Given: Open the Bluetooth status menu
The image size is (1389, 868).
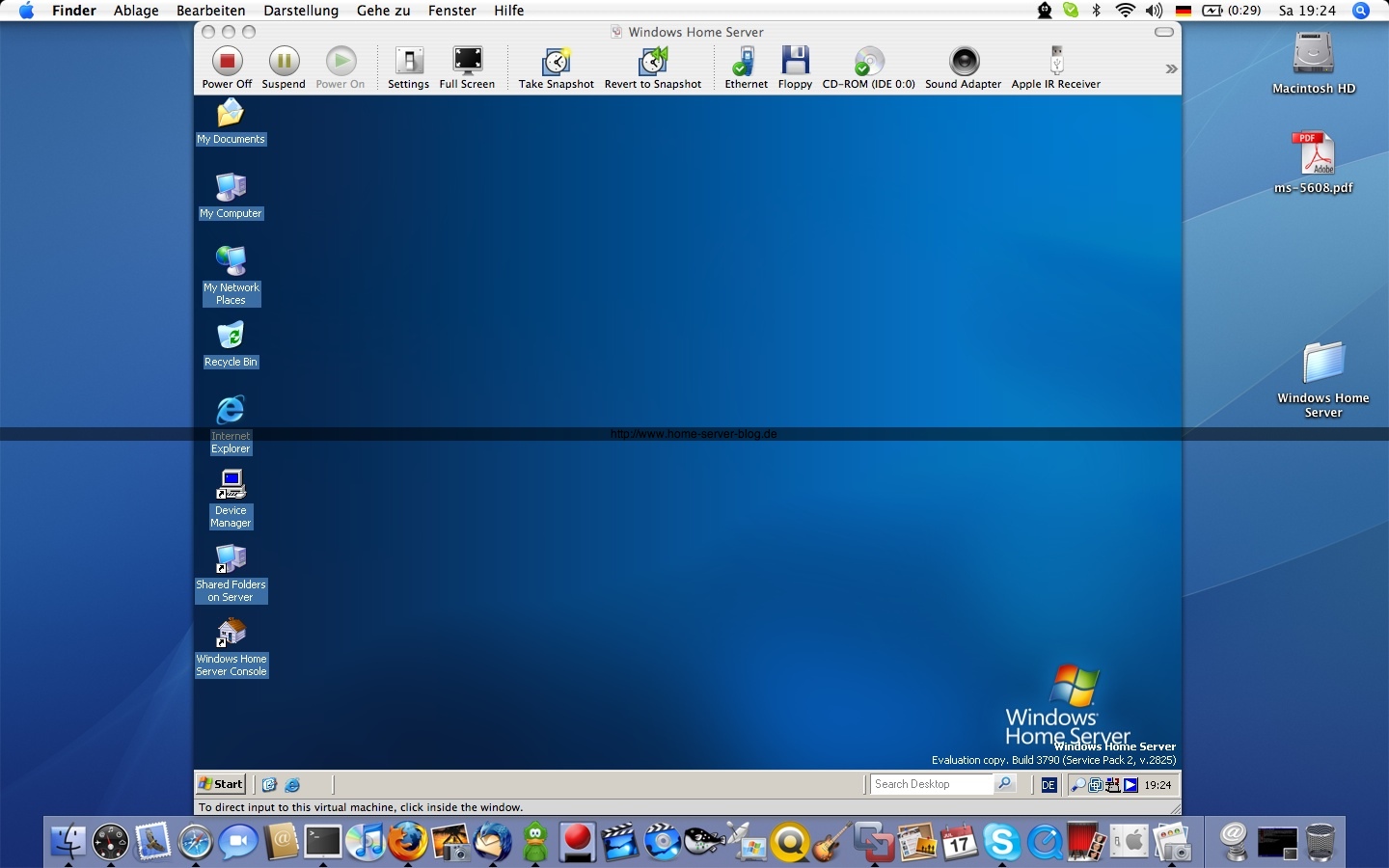Looking at the screenshot, I should [1097, 11].
